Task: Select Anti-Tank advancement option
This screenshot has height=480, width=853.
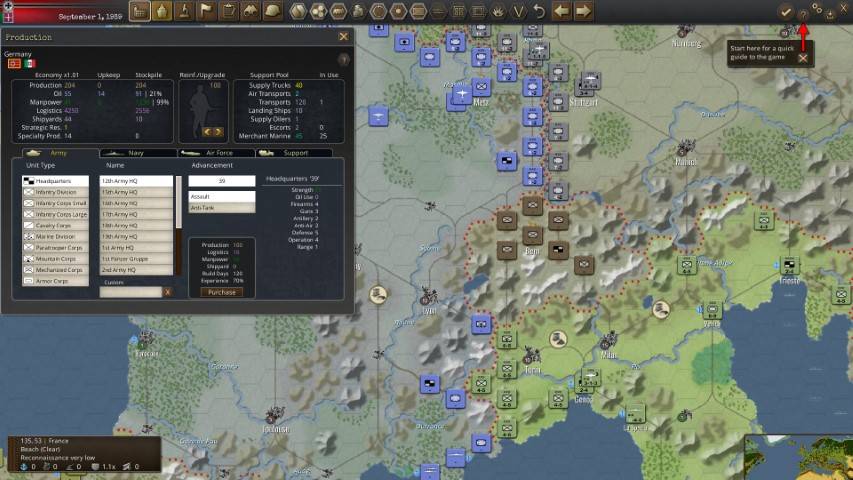Action: pyautogui.click(x=221, y=208)
